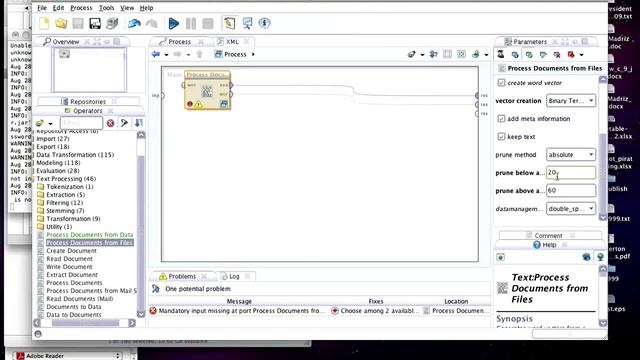
Task: Toggle the create word vector checkbox
Action: [501, 83]
